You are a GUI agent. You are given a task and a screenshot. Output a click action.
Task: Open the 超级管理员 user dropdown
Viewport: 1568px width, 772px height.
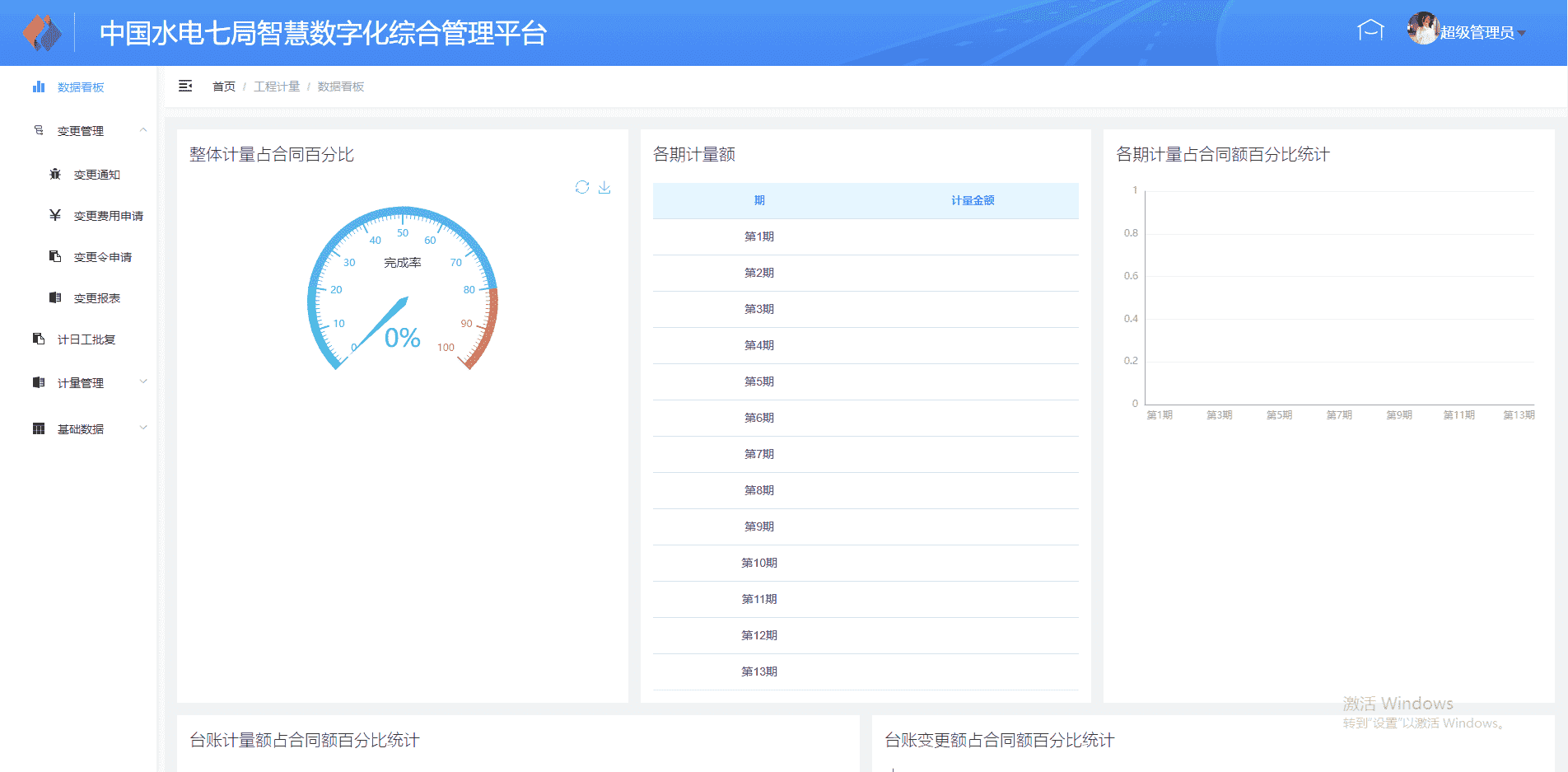pyautogui.click(x=1481, y=33)
